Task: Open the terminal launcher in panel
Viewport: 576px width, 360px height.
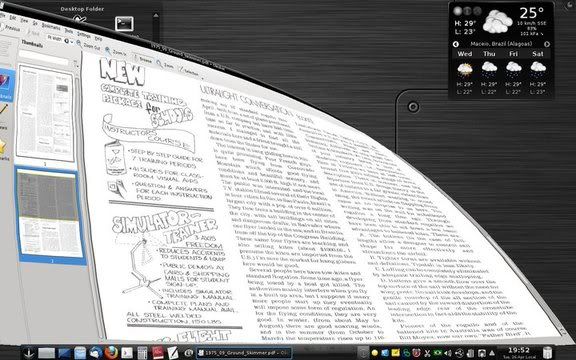Action: coord(127,353)
